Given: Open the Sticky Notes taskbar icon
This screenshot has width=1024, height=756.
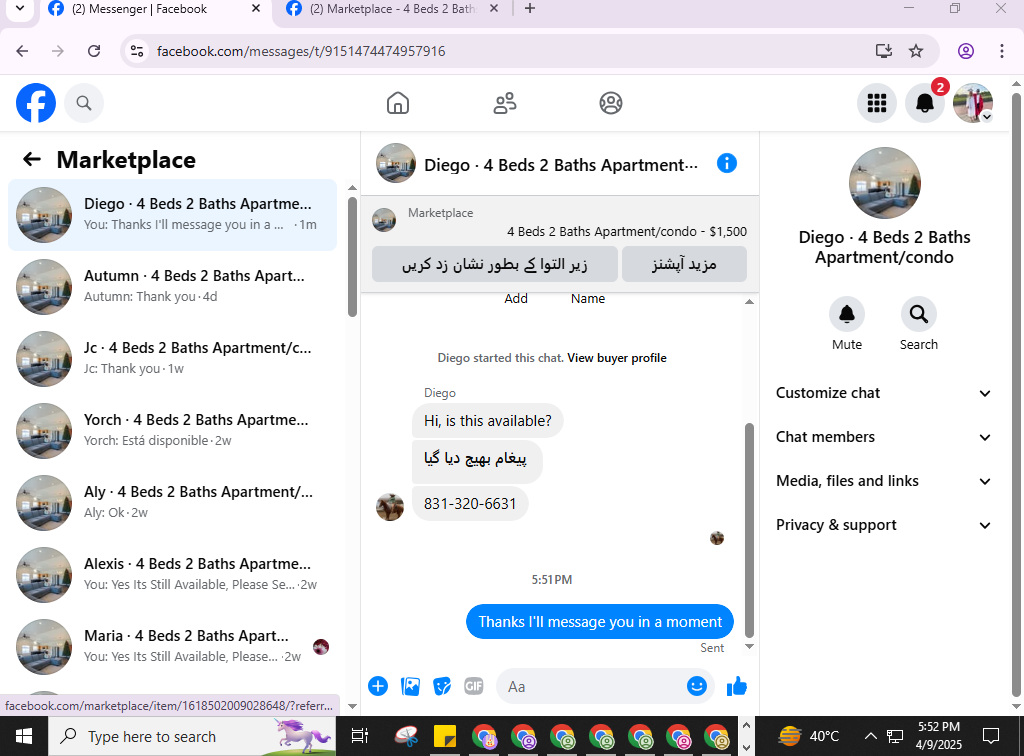Looking at the screenshot, I should click(445, 736).
